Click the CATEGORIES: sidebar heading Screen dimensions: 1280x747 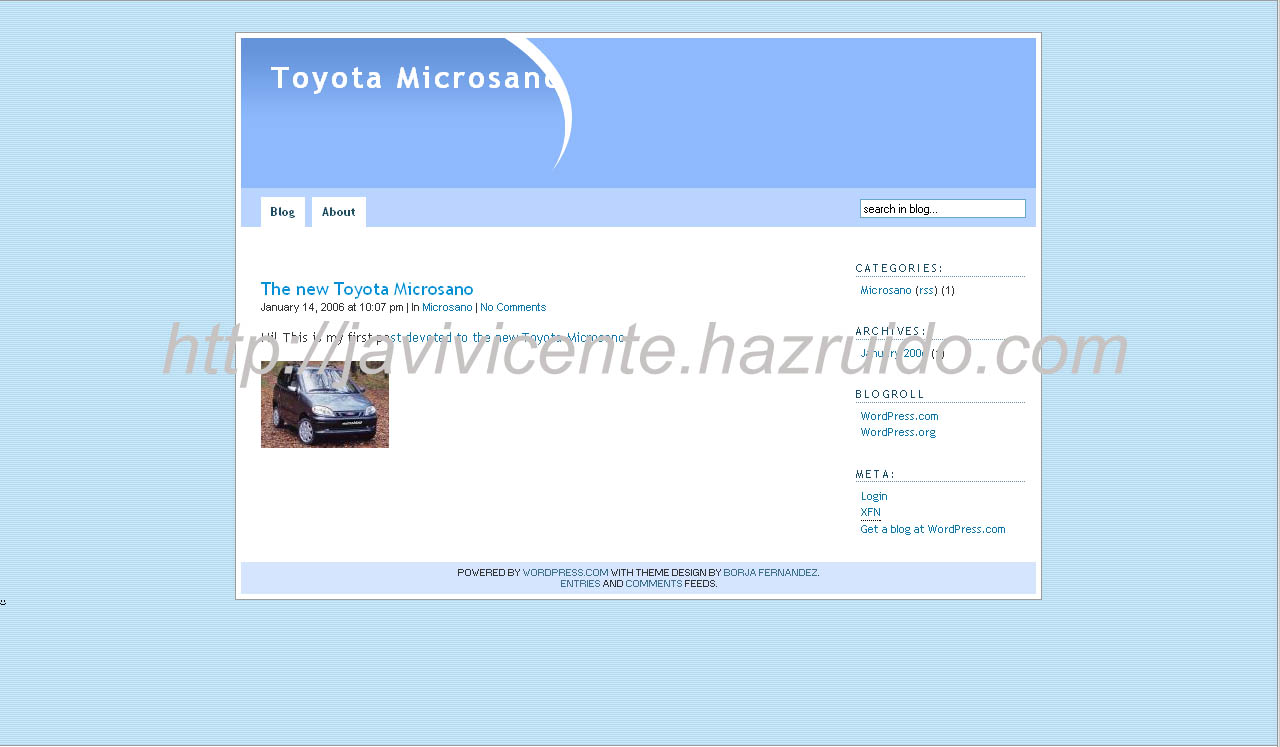click(x=900, y=268)
